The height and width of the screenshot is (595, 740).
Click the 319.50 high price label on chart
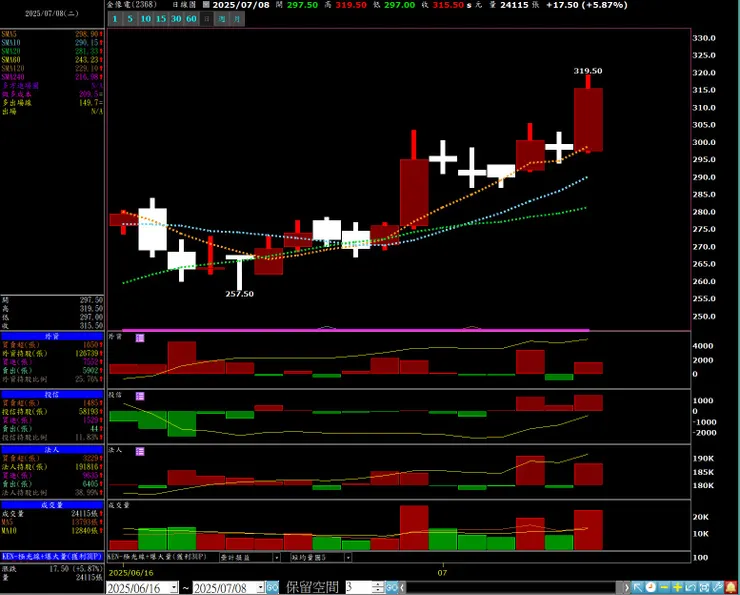point(588,71)
